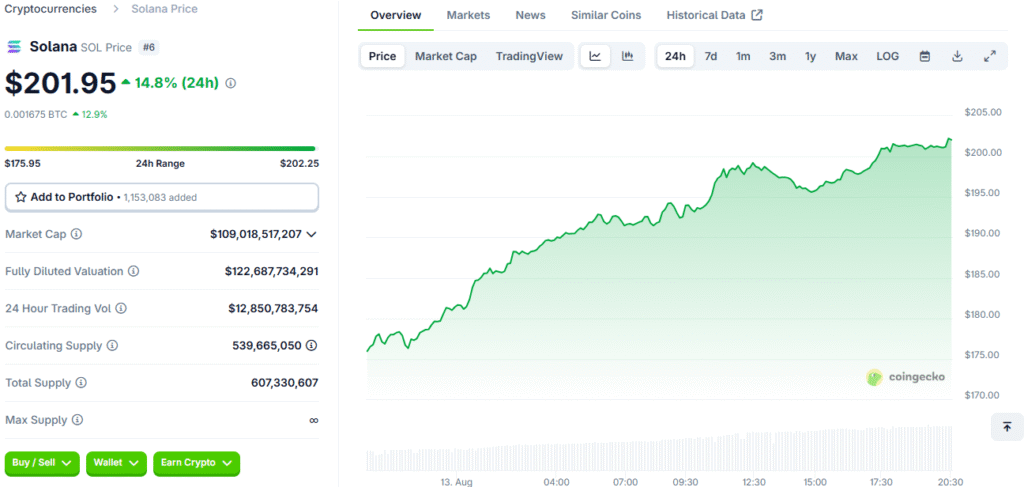Image resolution: width=1024 pixels, height=487 pixels.
Task: Select the 3m time range
Action: click(x=777, y=56)
